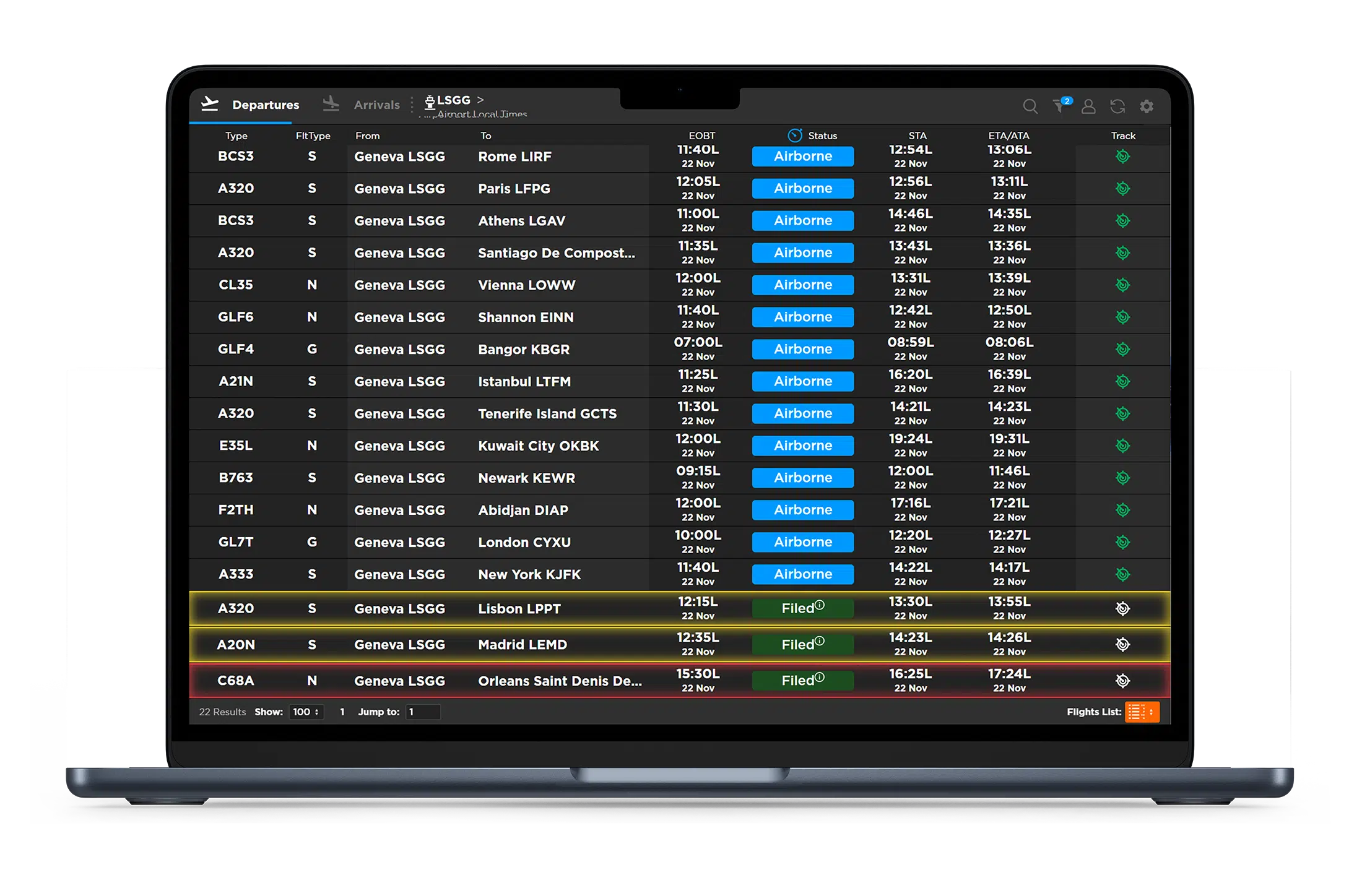Click the Filed status info for Lisbon LPPT
This screenshot has width=1362, height=896.
click(x=820, y=605)
